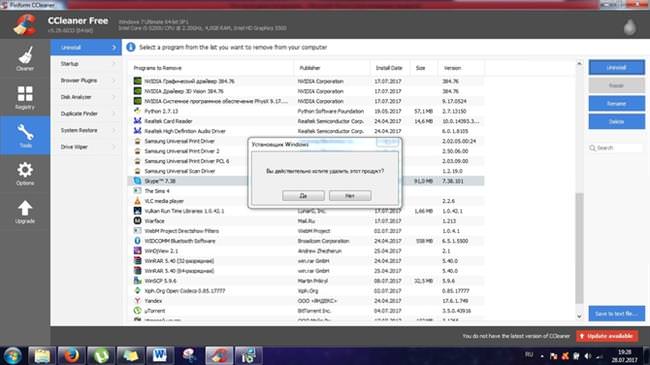Select WebM Project DirectShow Filters row
The image size is (650, 365).
[306, 231]
